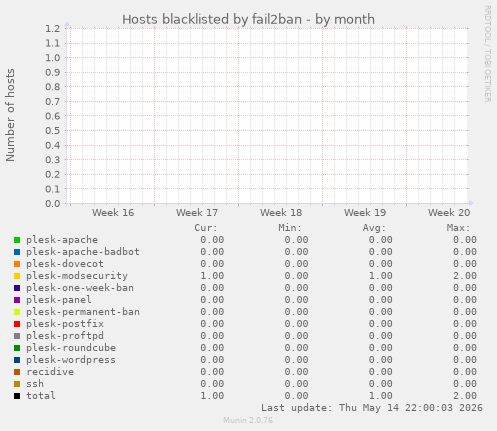497x431 pixels.
Task: Click the olive ssh legend swatch
Action: pyautogui.click(x=17, y=384)
